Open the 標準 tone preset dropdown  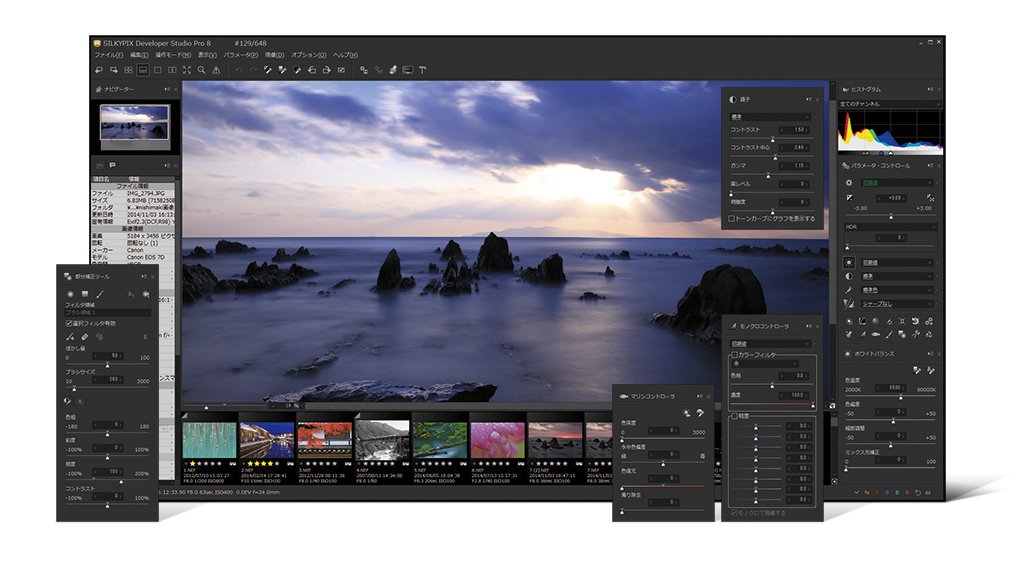[x=770, y=117]
